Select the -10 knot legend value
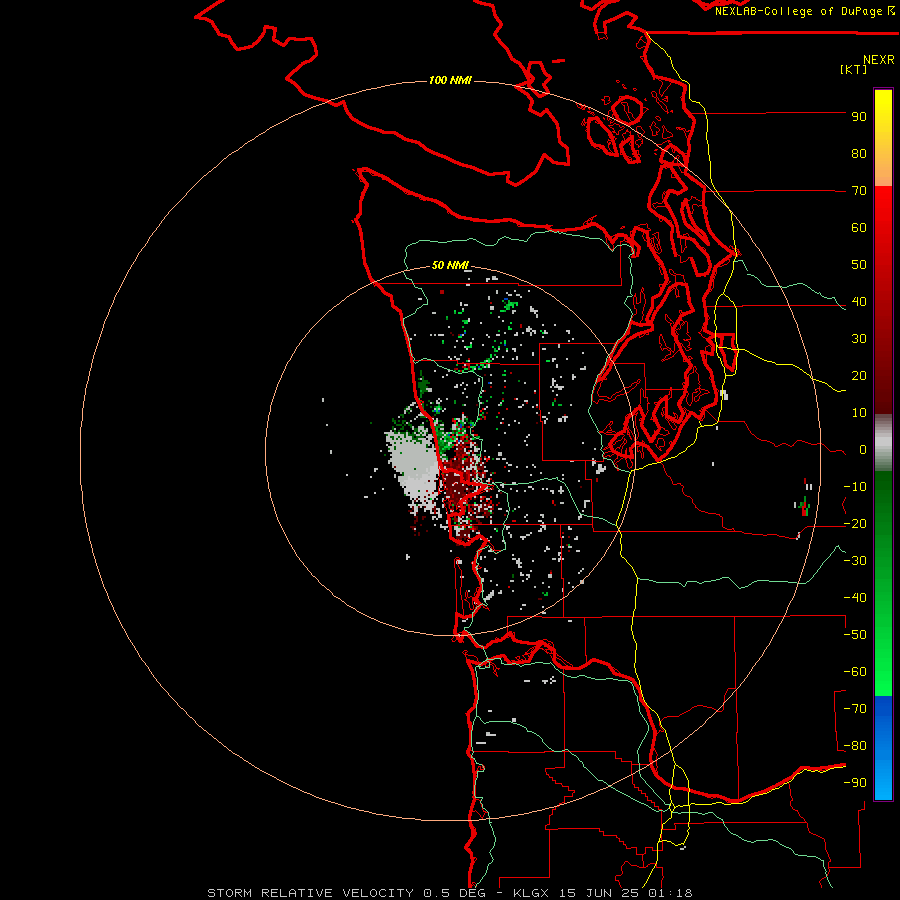The height and width of the screenshot is (900, 900). point(855,487)
